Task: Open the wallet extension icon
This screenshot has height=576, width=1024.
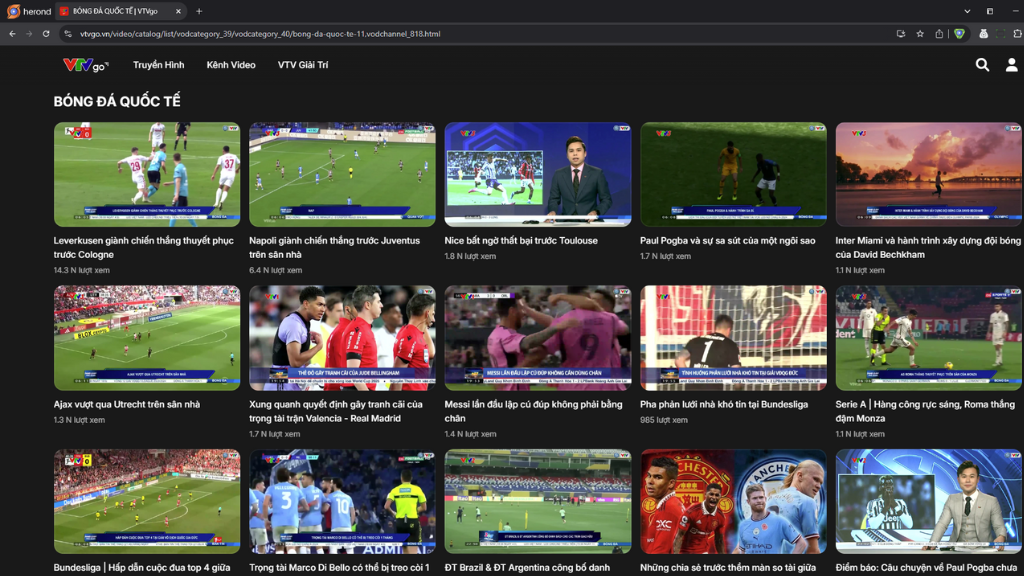Action: [983, 34]
